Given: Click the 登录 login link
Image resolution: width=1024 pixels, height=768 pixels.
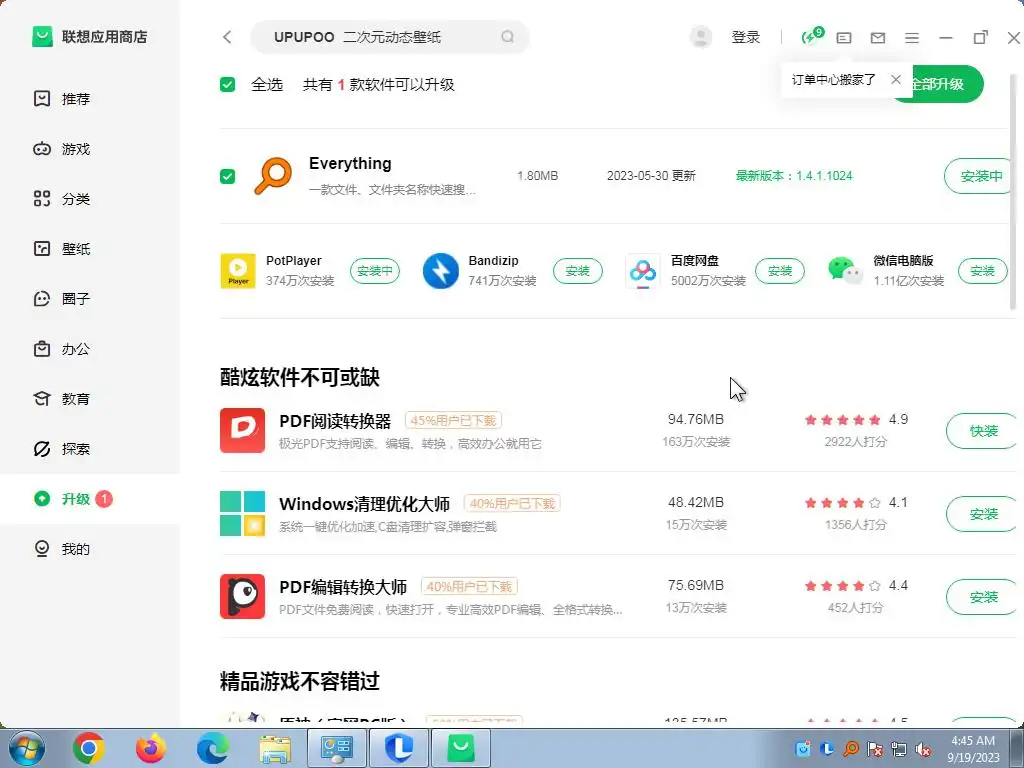Looking at the screenshot, I should pos(745,37).
